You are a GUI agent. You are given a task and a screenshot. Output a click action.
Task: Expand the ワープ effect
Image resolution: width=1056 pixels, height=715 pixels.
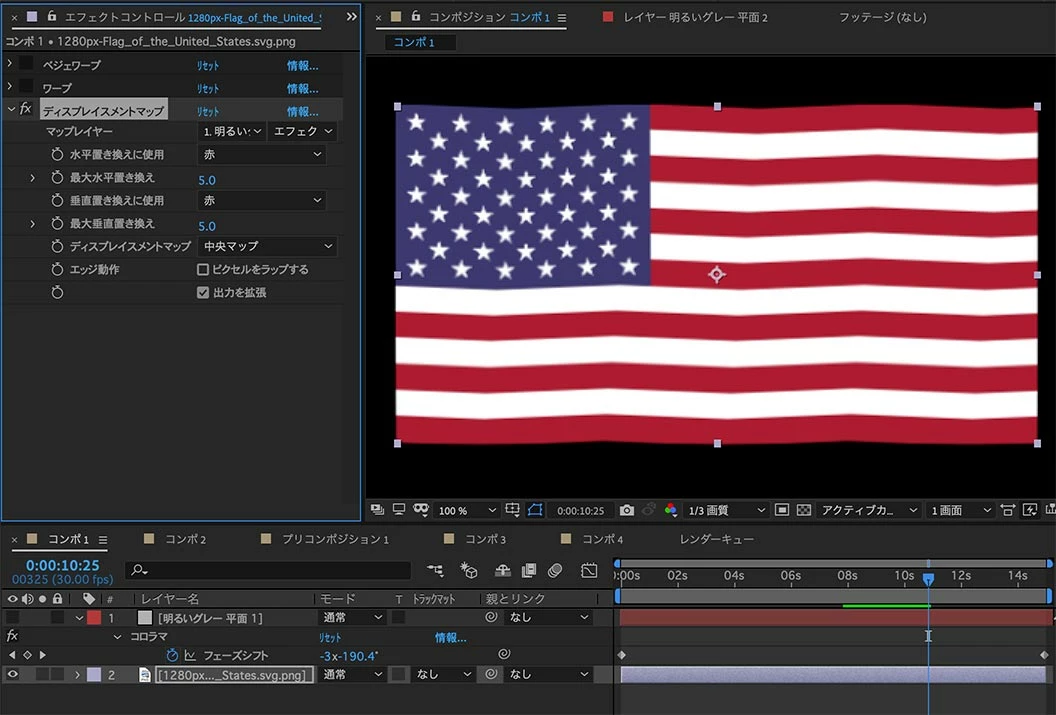pos(9,86)
